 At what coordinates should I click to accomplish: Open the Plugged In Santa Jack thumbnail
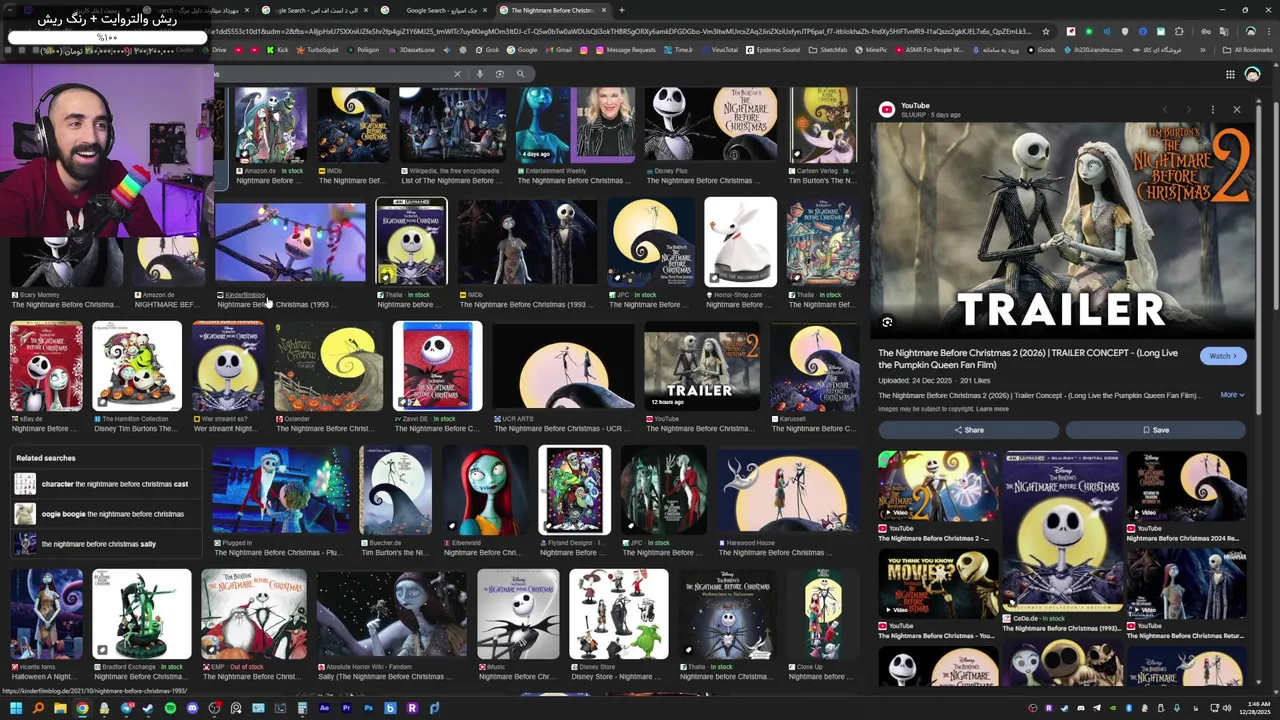coord(281,490)
